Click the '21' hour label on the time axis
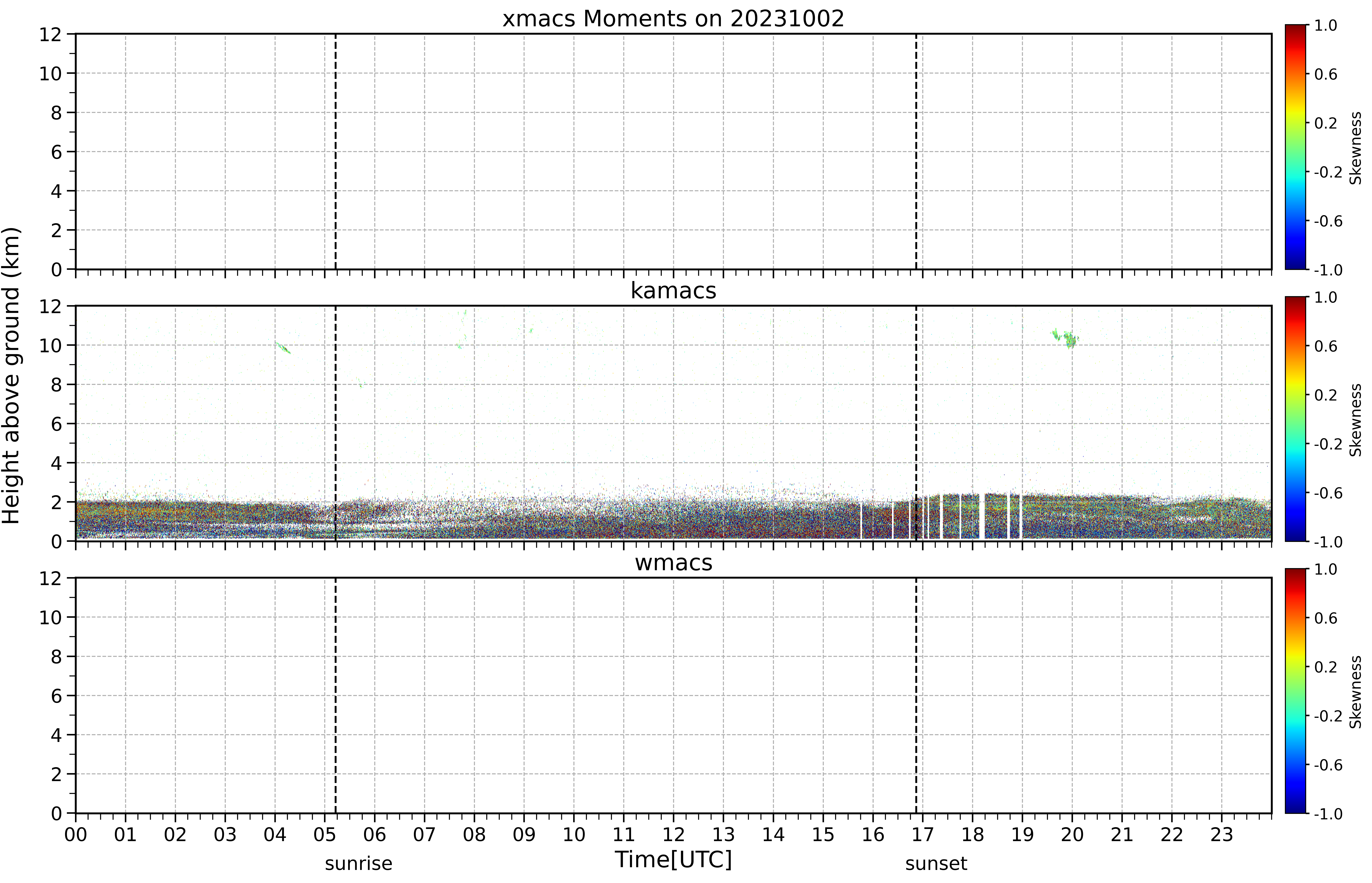This screenshot has height=883, width=1372. (1122, 835)
